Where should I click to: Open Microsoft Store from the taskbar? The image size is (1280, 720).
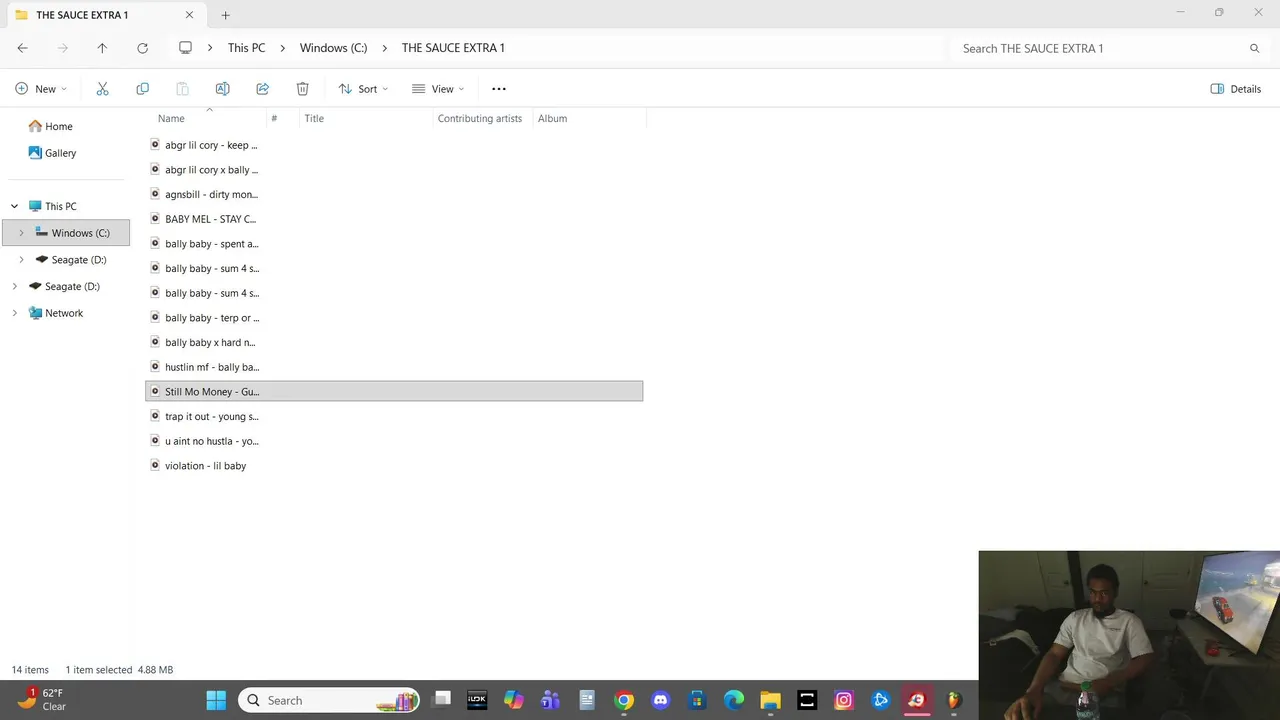[x=697, y=700]
